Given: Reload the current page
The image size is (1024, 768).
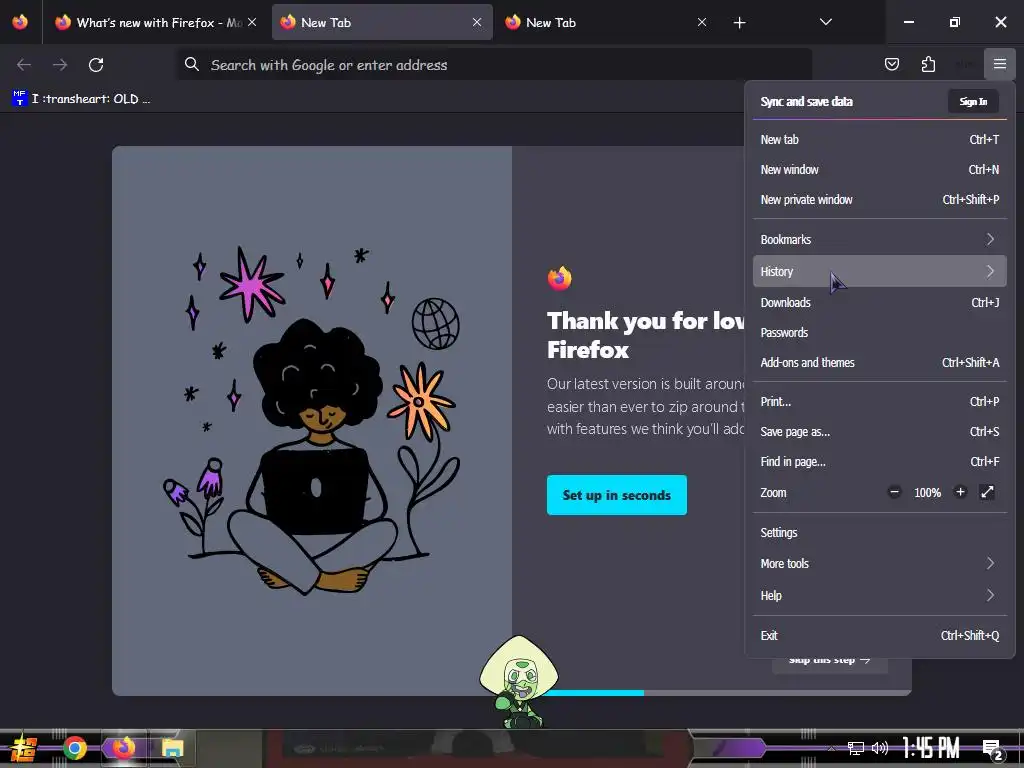Looking at the screenshot, I should point(96,65).
